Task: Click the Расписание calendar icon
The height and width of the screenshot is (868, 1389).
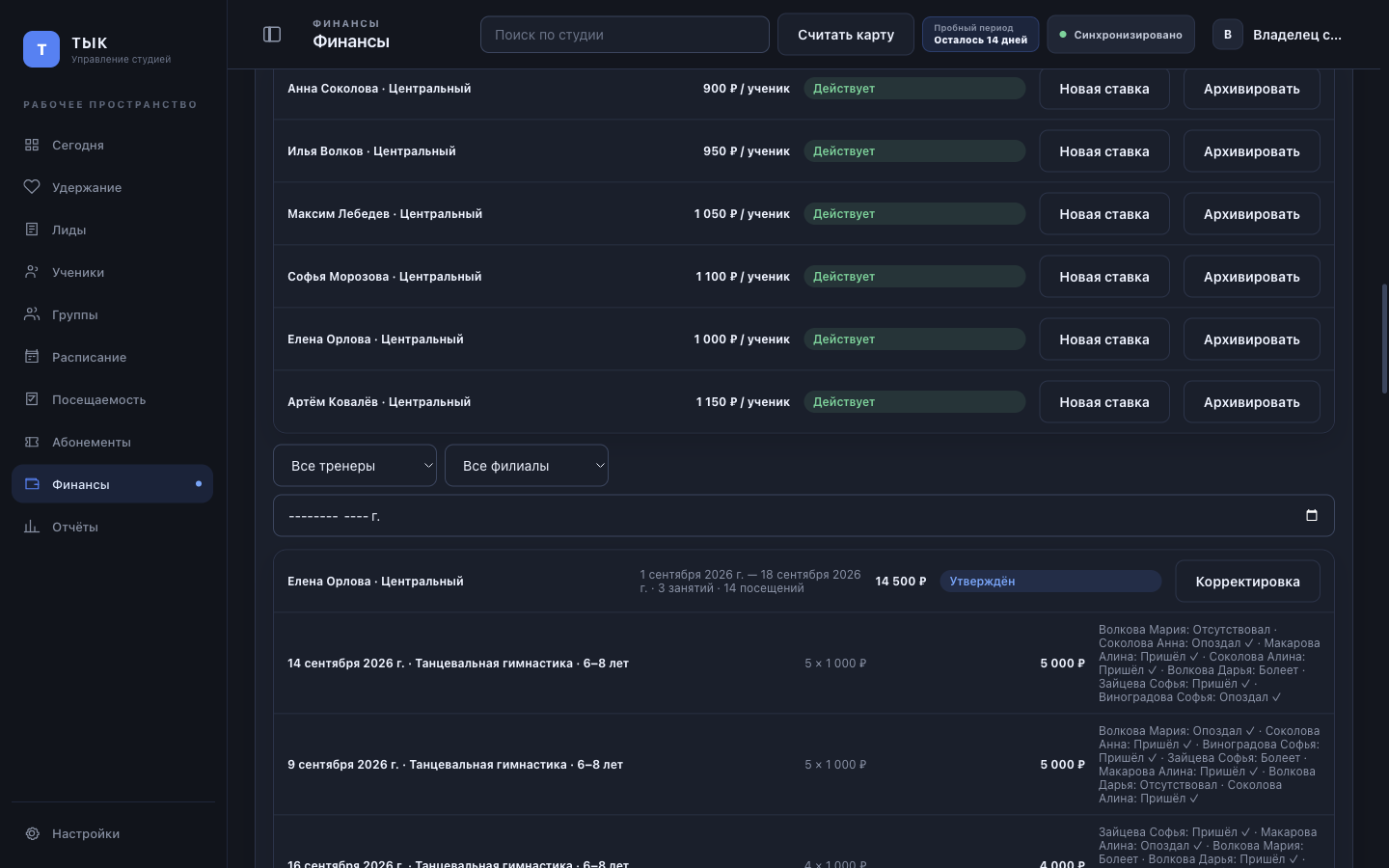Action: [32, 357]
